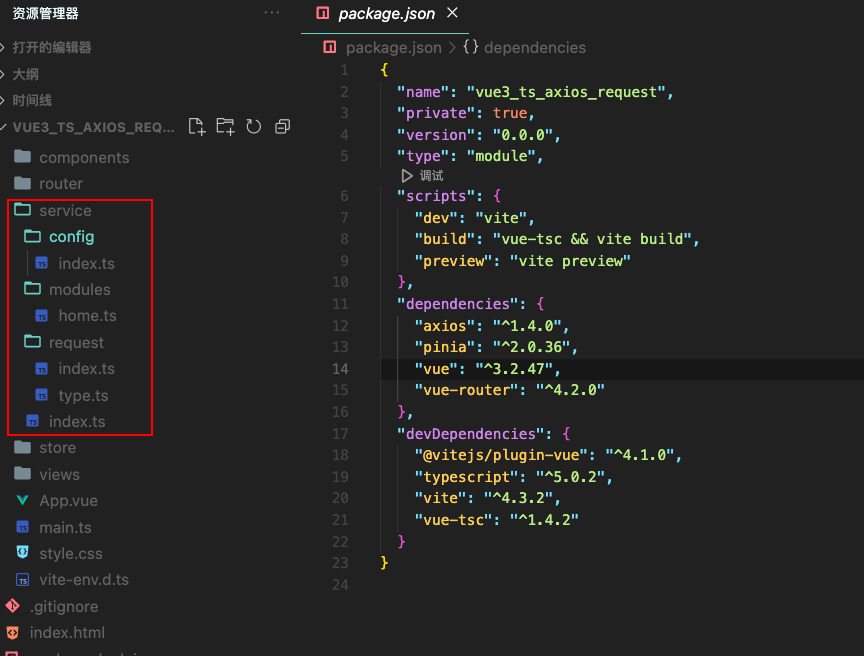Screen dimensions: 864x656
Task: Click the "preview" script line
Action: (x=522, y=261)
